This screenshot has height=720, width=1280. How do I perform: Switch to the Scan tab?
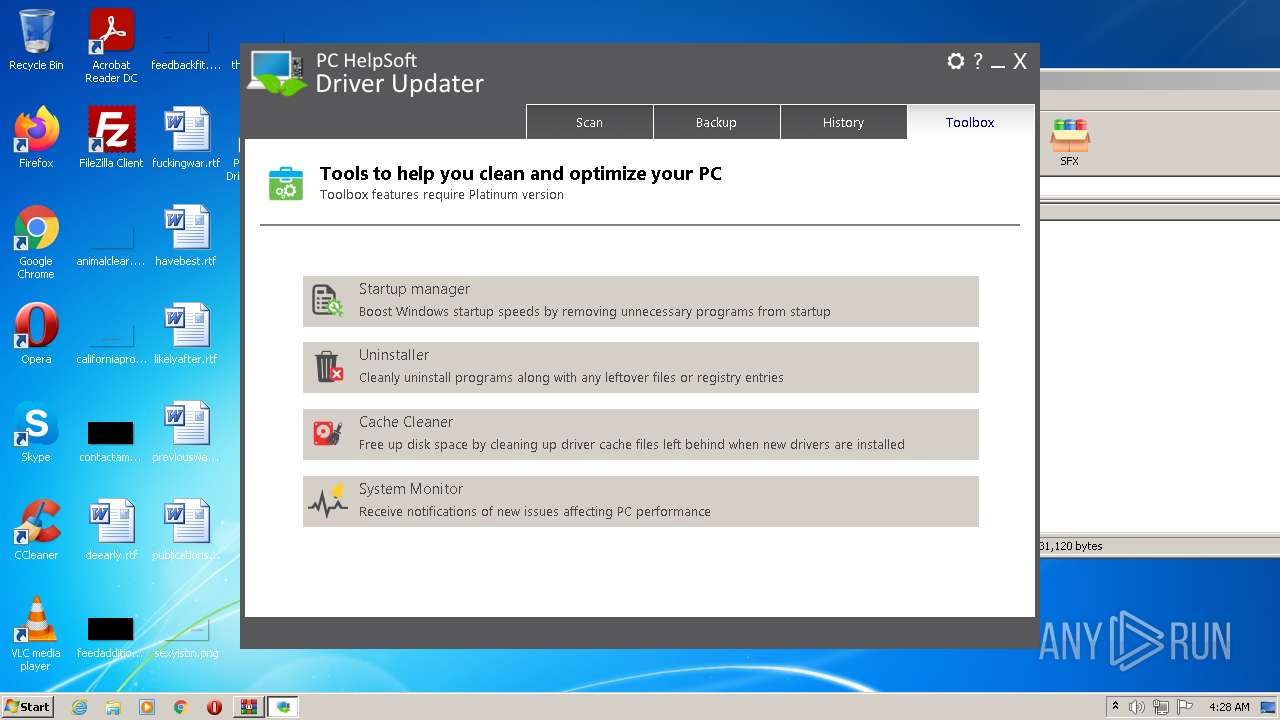[589, 122]
